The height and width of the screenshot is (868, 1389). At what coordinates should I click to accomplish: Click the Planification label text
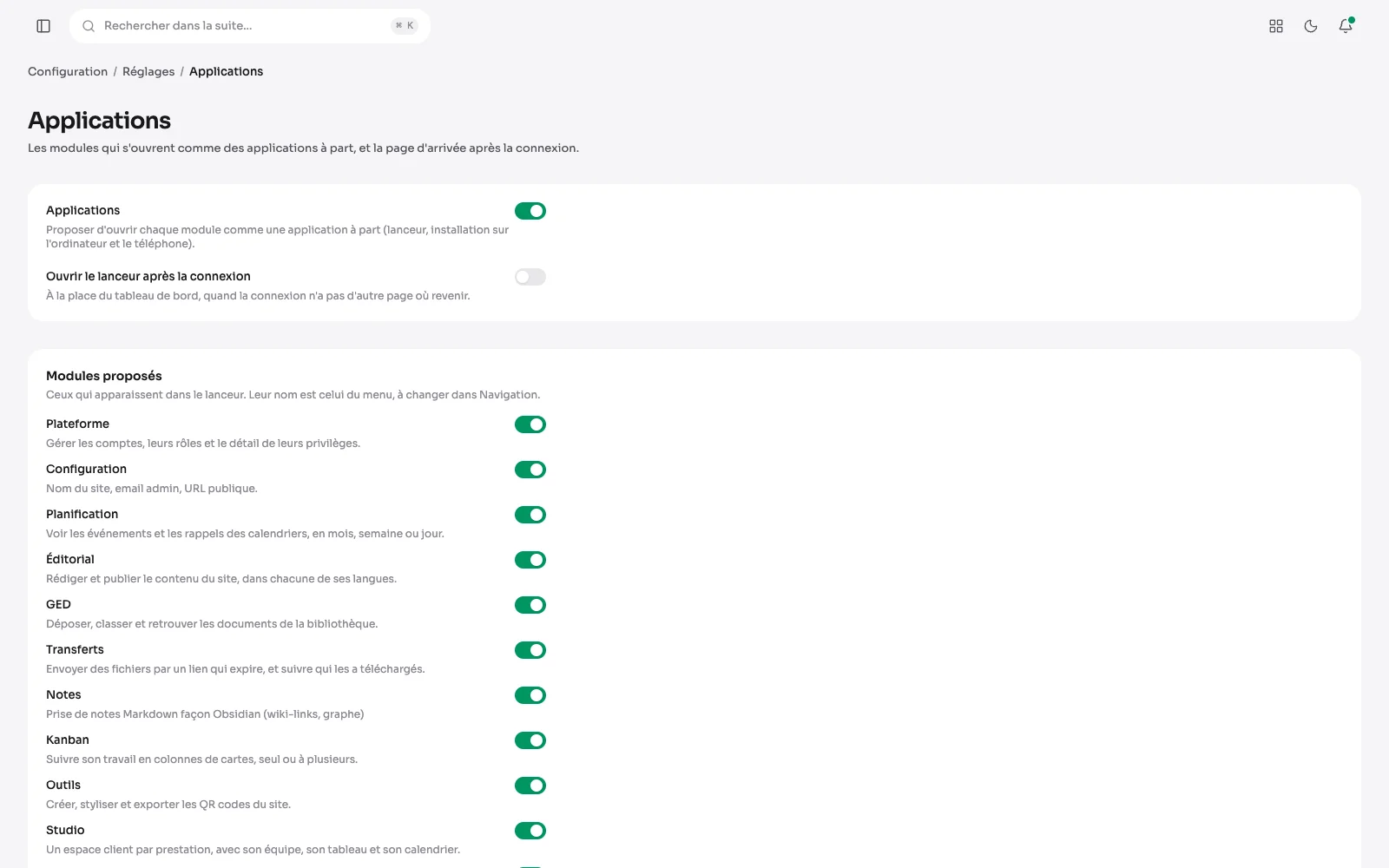(x=82, y=515)
